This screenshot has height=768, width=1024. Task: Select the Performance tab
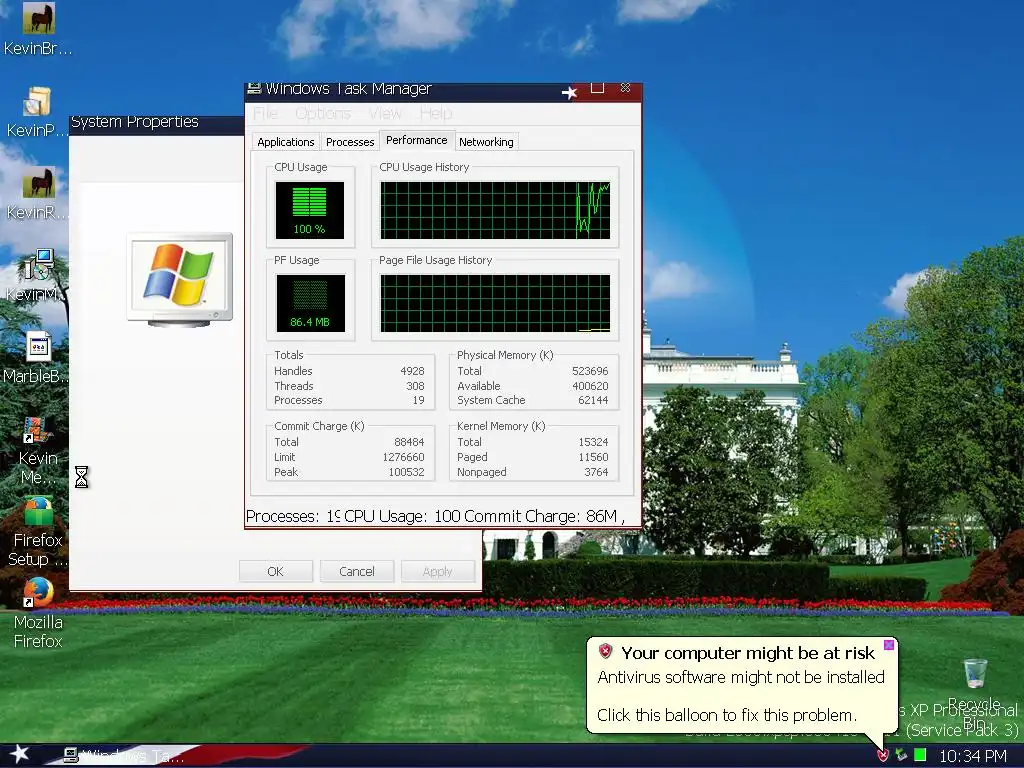click(x=417, y=140)
